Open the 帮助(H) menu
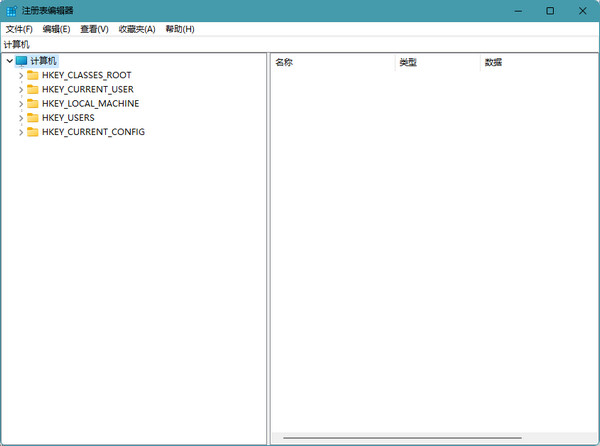 click(x=179, y=29)
